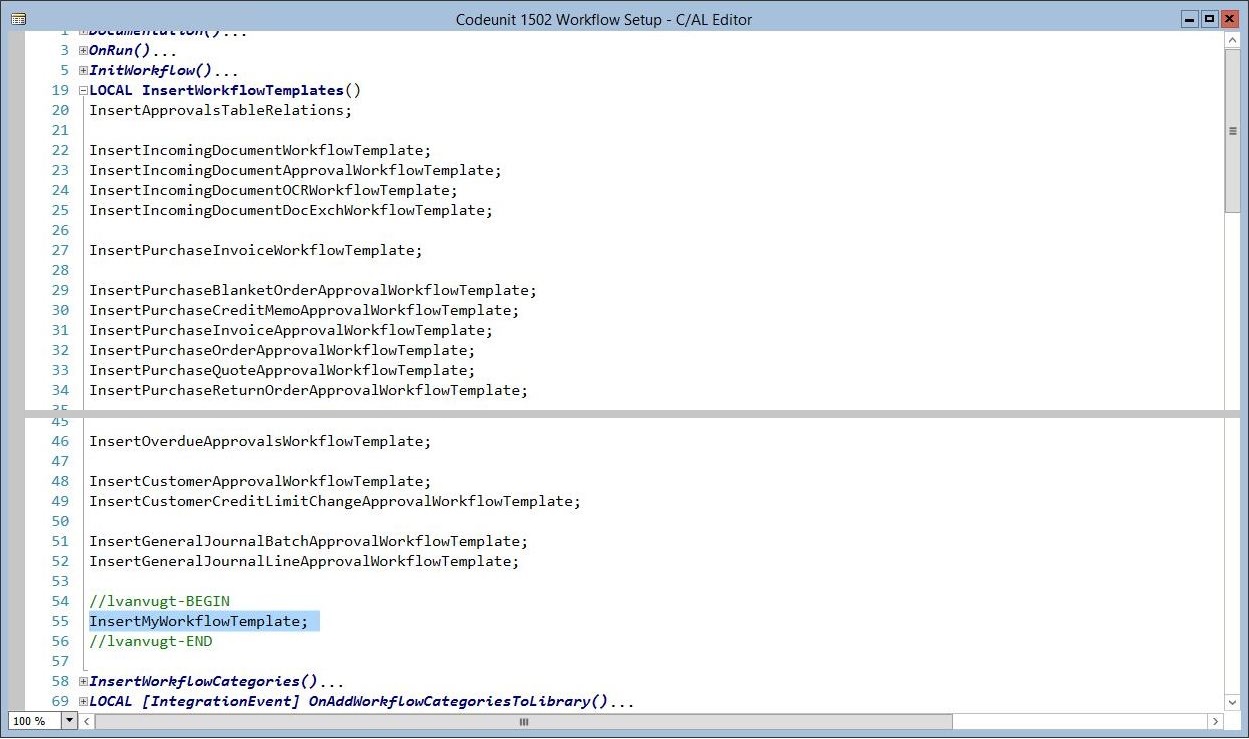Click InsertPurchaseQuoteApprovalWorkflowTemplate; line
1249x739 pixels.
click(282, 370)
